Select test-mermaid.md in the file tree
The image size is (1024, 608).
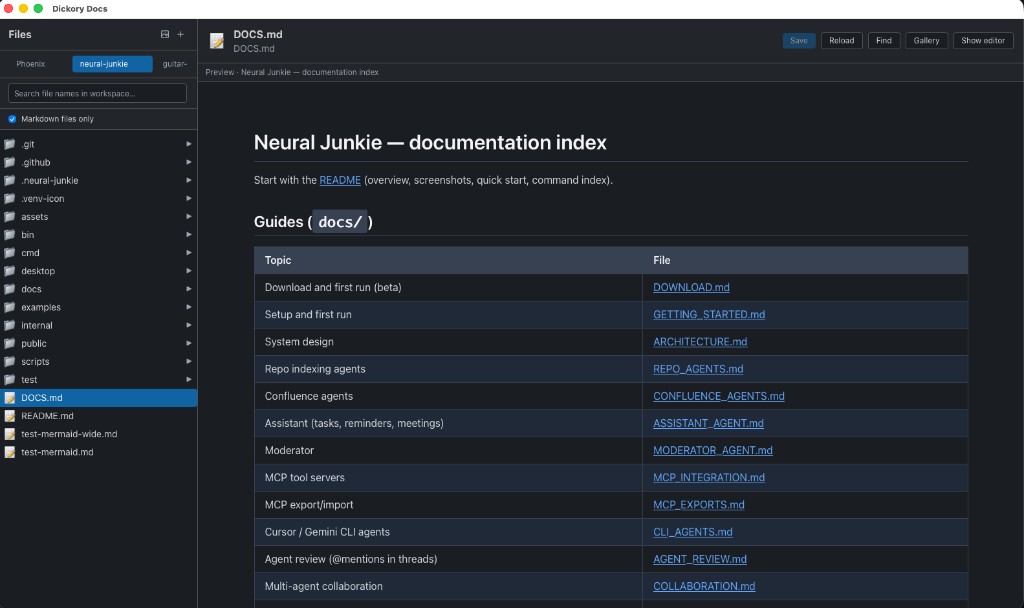coord(99,453)
